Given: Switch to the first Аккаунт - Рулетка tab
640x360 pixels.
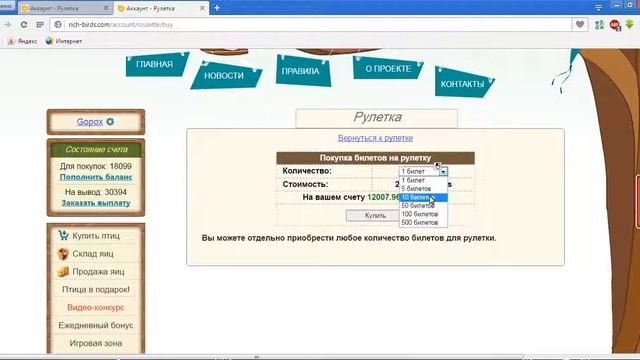Looking at the screenshot, I should [x=65, y=8].
